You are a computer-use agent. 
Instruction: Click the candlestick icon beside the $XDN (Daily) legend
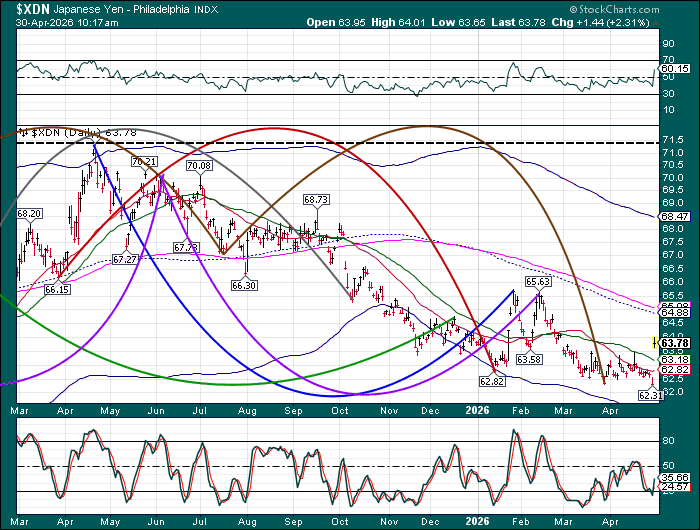point(25,132)
